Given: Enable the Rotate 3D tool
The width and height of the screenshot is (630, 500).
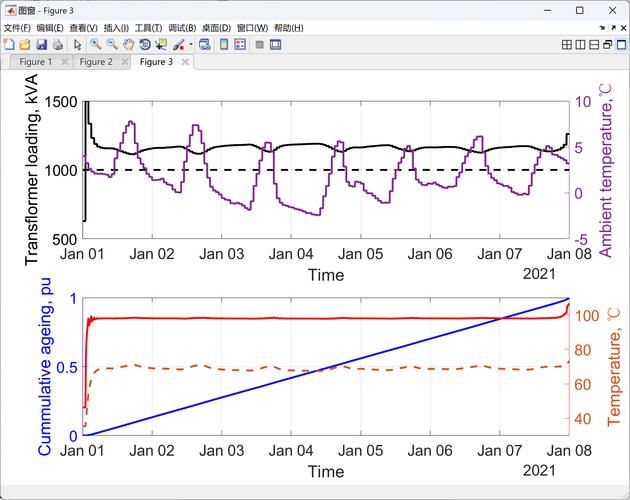Looking at the screenshot, I should click(145, 45).
